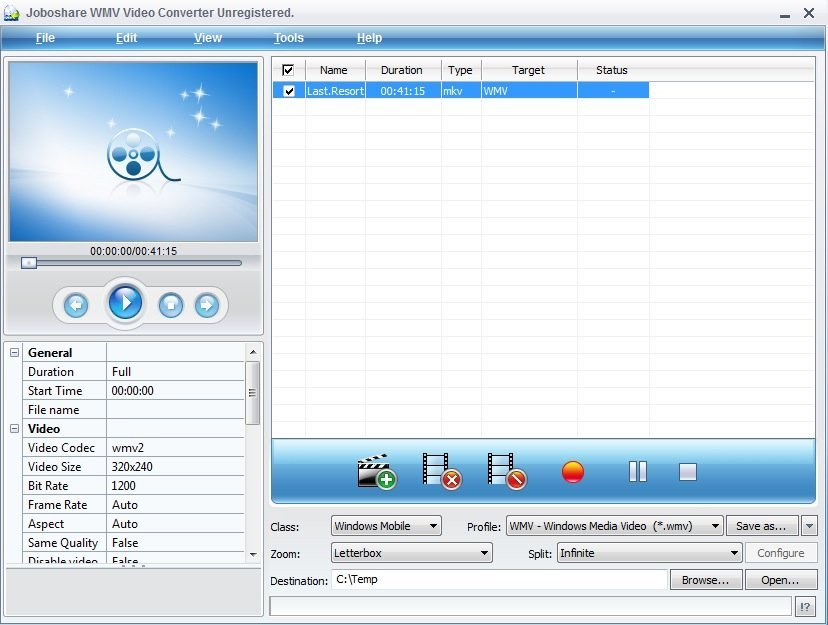Jump back with the previous frame button

click(x=75, y=305)
